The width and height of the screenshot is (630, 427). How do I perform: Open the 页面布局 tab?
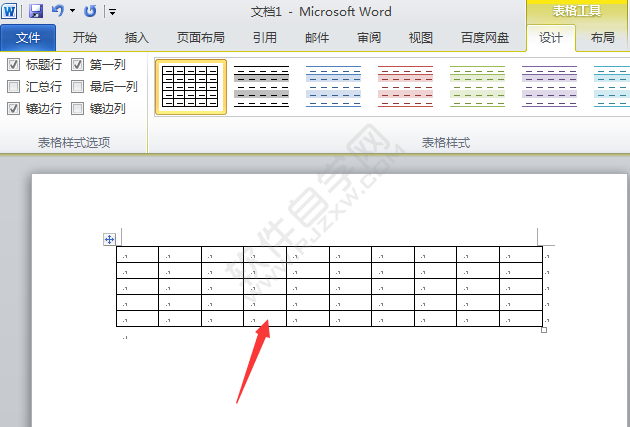[200, 38]
